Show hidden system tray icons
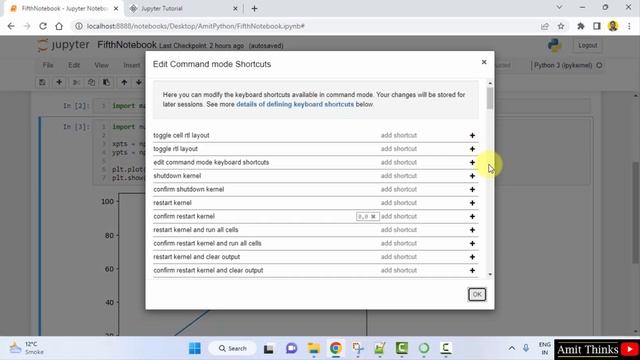The height and width of the screenshot is (360, 640). pyautogui.click(x=511, y=348)
